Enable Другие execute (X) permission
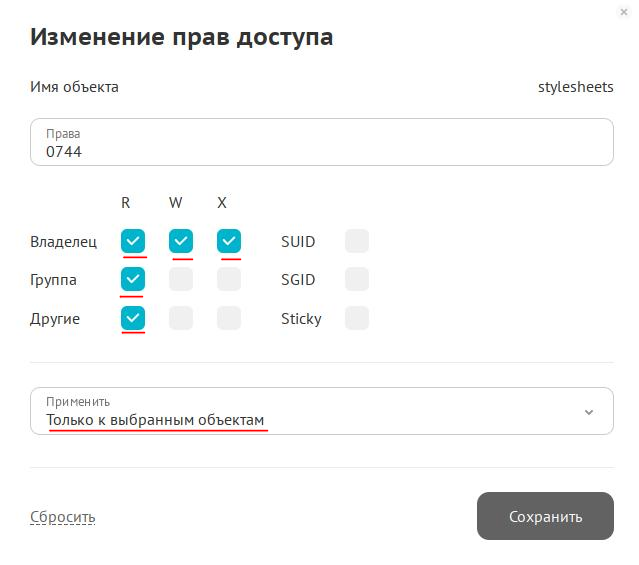 click(x=229, y=319)
